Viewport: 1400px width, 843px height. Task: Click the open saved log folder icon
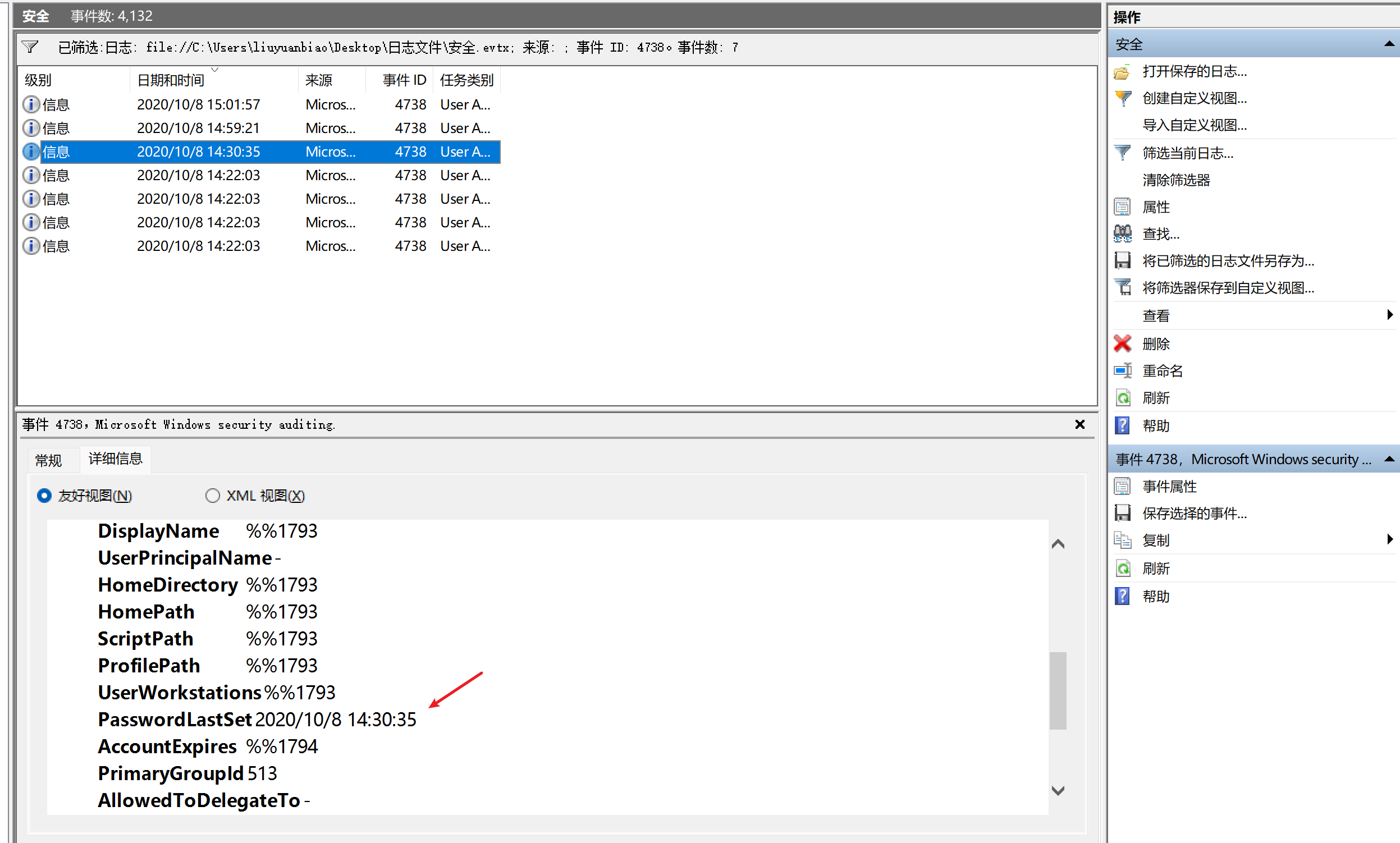[1122, 72]
